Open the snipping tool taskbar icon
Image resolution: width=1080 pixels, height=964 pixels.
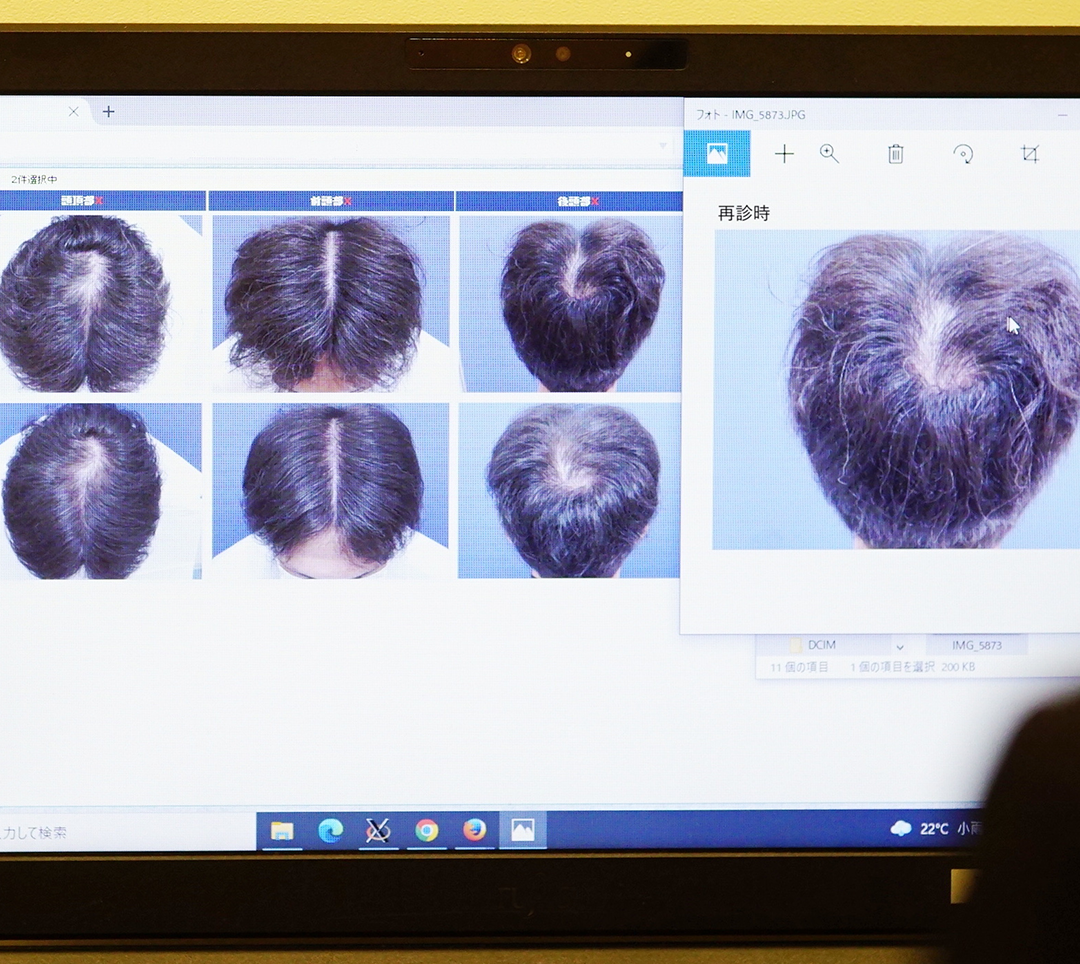click(378, 830)
